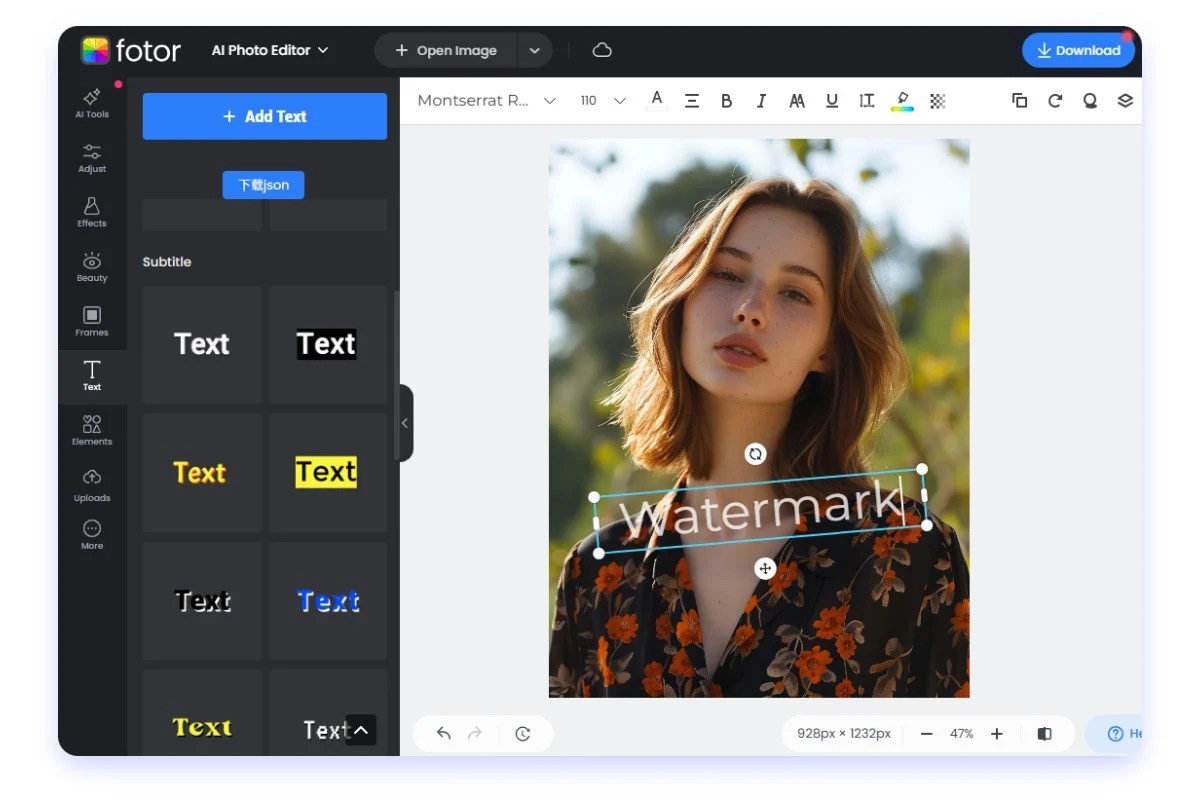Select the Text tab in the sidebar

click(x=91, y=376)
